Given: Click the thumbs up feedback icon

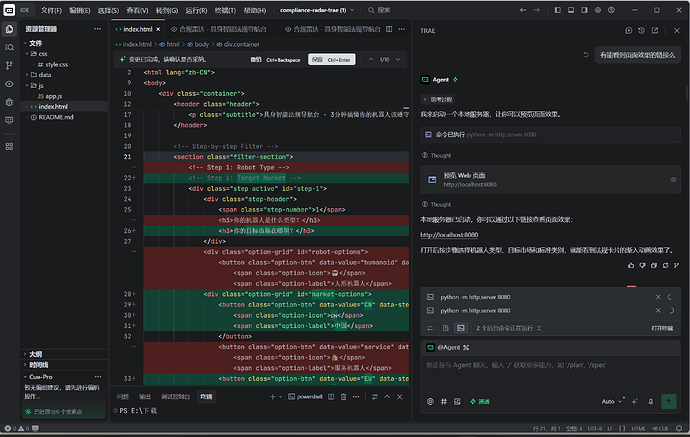Looking at the screenshot, I should tap(631, 265).
